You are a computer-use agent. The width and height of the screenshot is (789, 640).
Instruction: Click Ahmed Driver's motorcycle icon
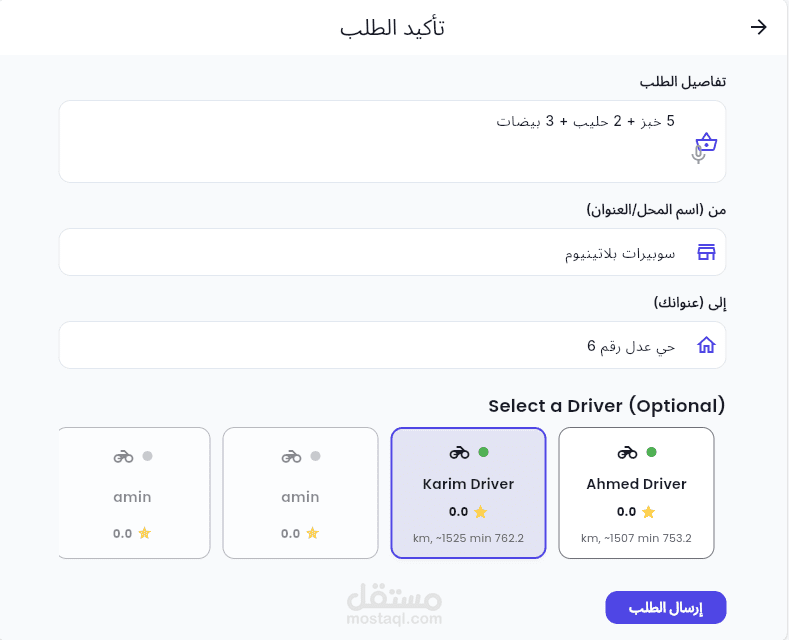627,453
